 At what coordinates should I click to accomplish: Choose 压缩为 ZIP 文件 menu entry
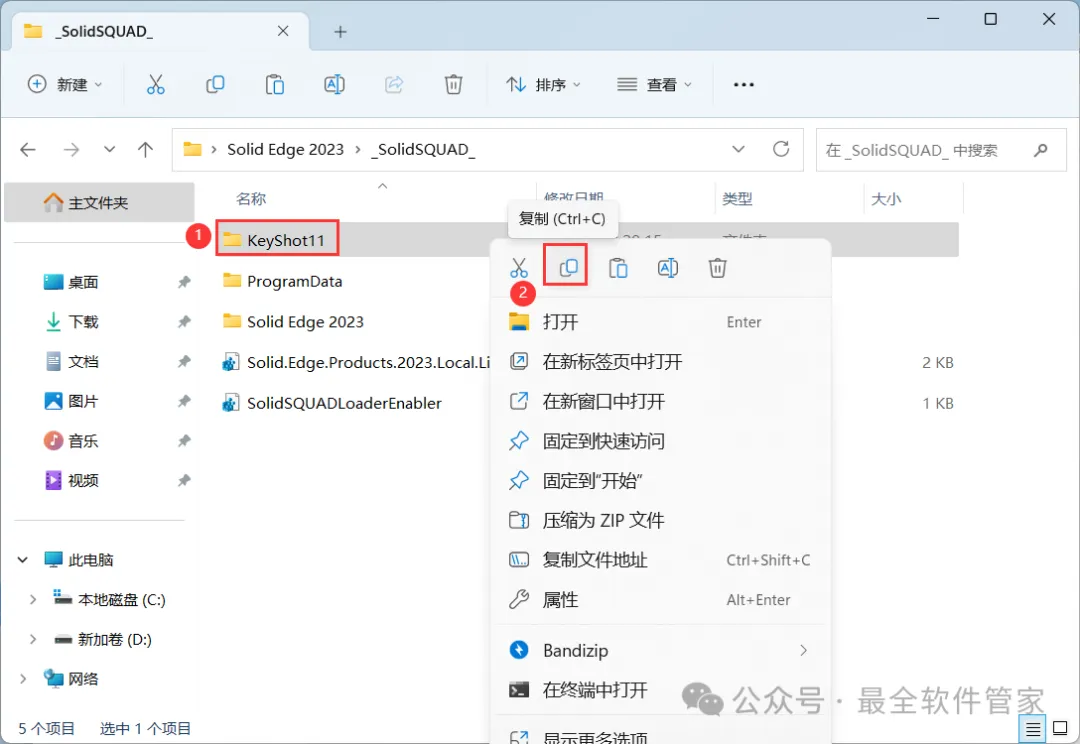click(663, 520)
